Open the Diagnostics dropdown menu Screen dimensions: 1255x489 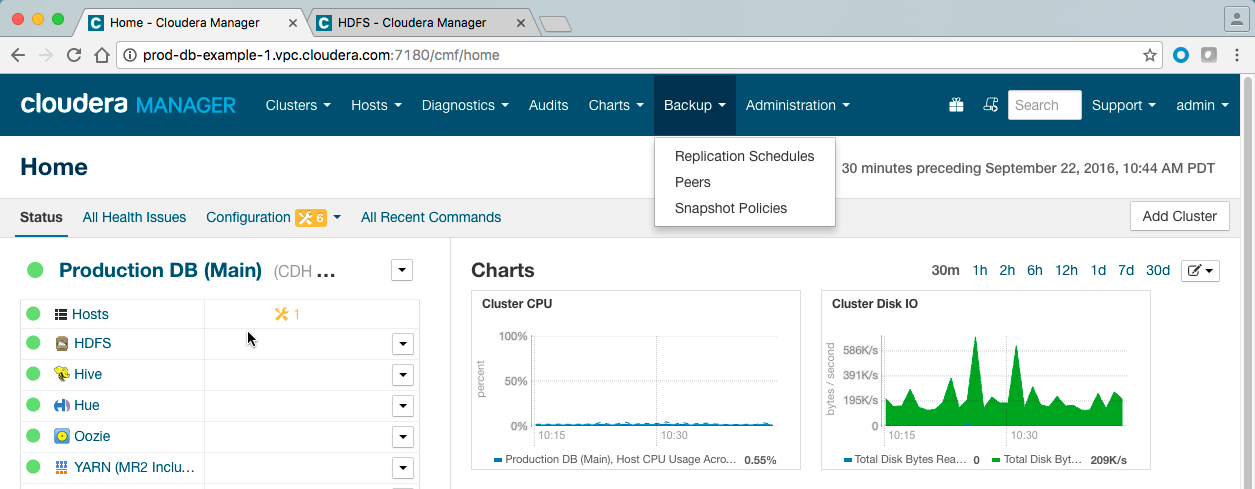tap(465, 105)
